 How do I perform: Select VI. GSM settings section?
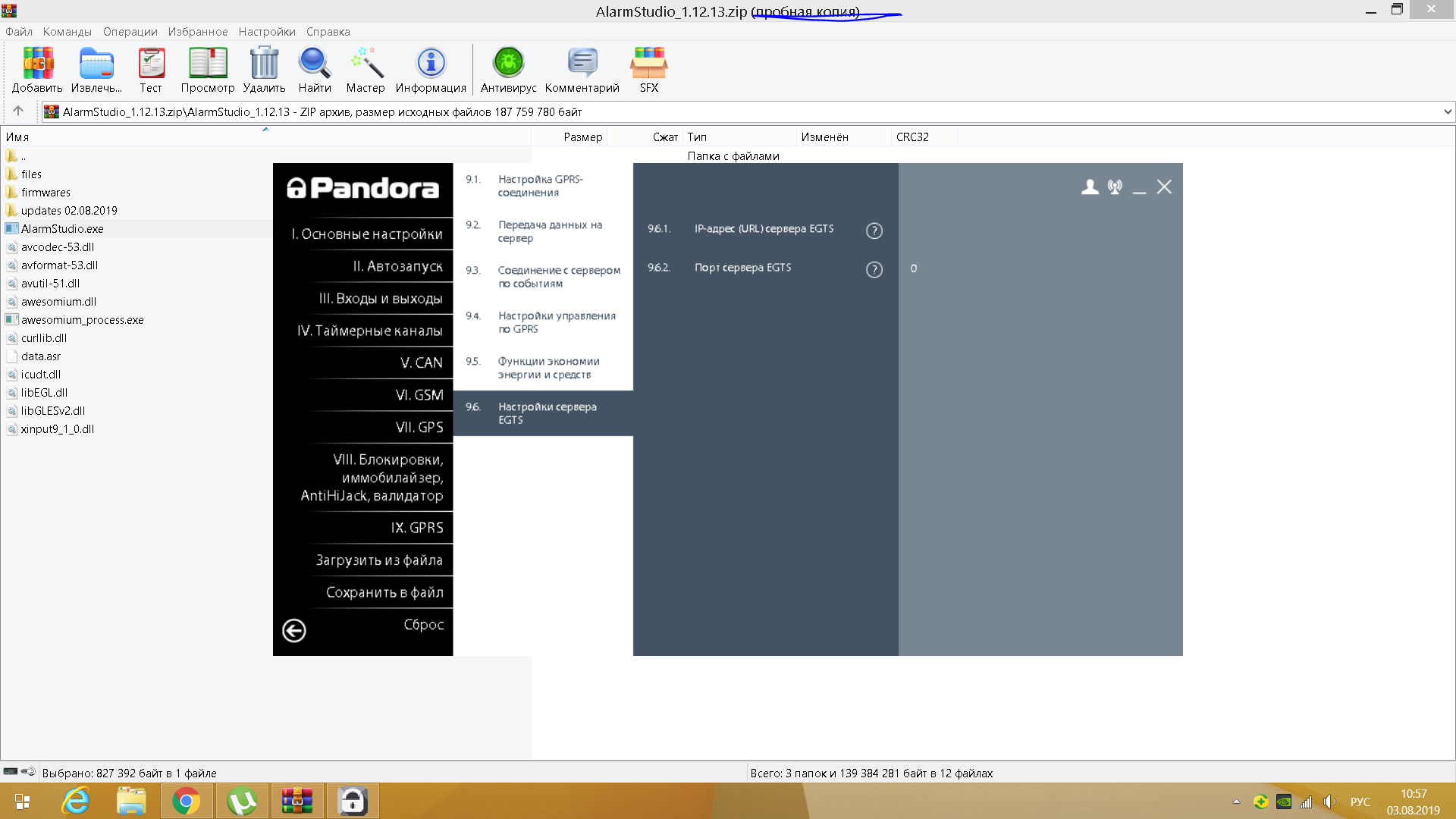click(x=419, y=395)
